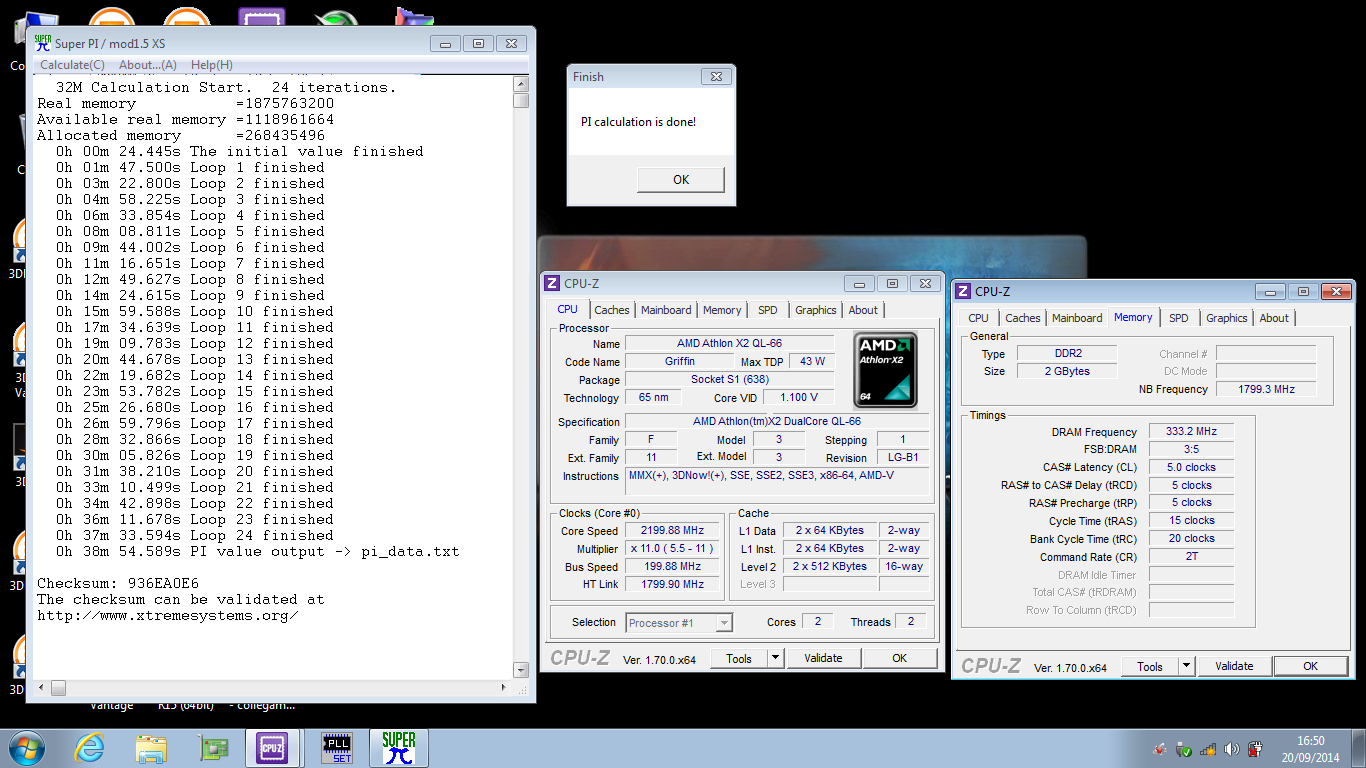Confirm the Finish dialog with OK
Viewport: 1366px width, 768px height.
click(x=681, y=180)
